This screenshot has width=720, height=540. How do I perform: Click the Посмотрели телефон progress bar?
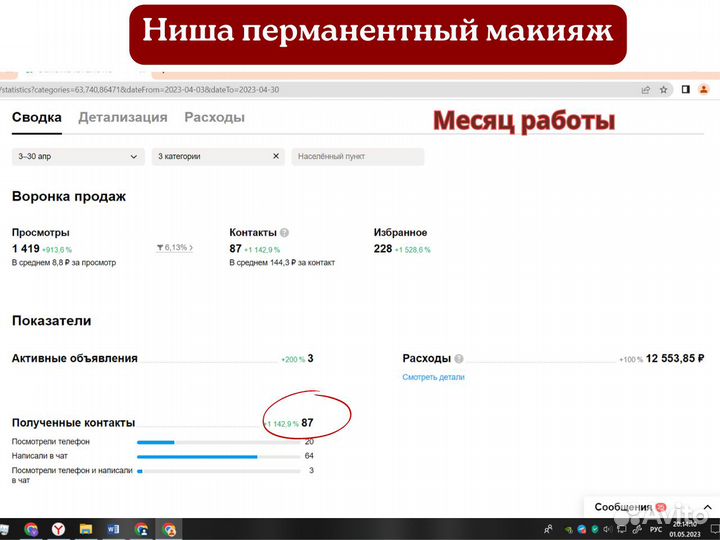click(219, 443)
